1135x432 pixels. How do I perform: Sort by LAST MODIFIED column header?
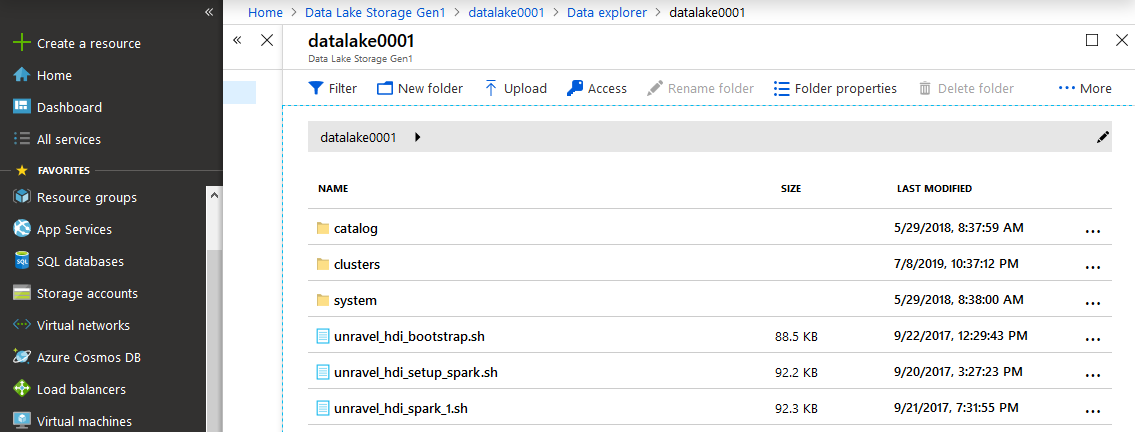934,188
